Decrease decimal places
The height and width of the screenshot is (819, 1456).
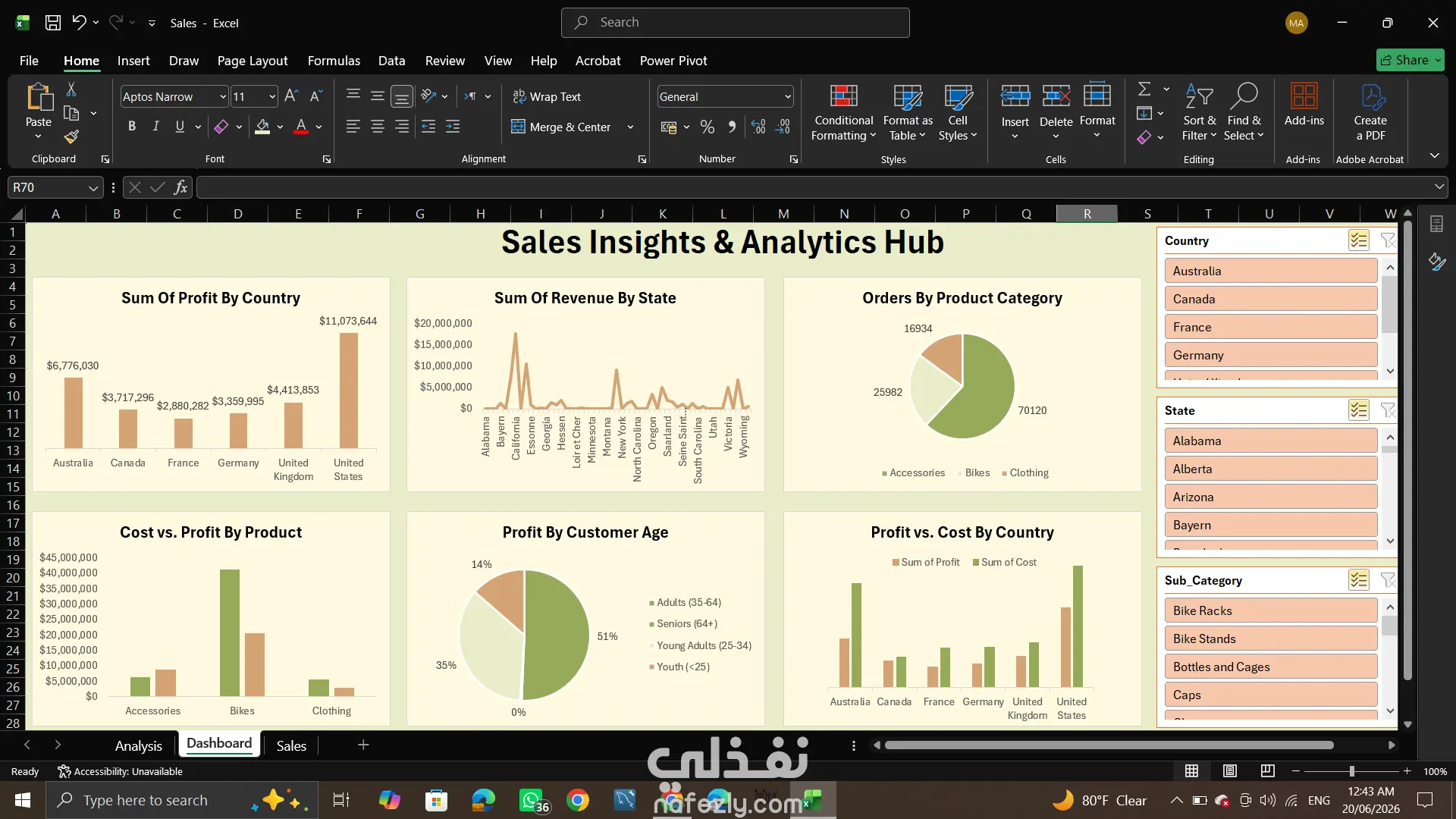coord(783,127)
